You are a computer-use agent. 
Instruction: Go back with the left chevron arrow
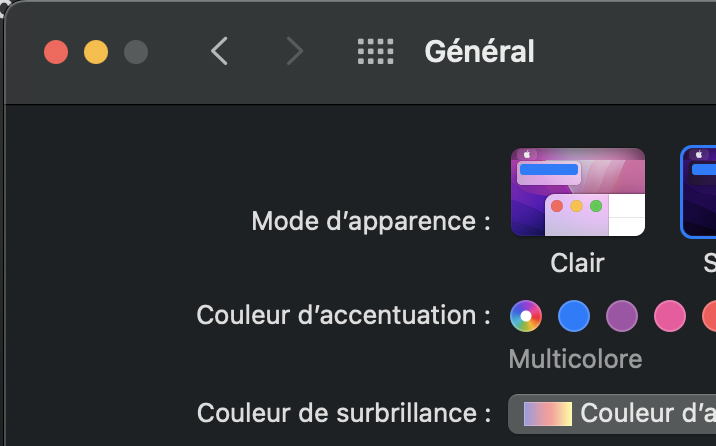click(220, 51)
